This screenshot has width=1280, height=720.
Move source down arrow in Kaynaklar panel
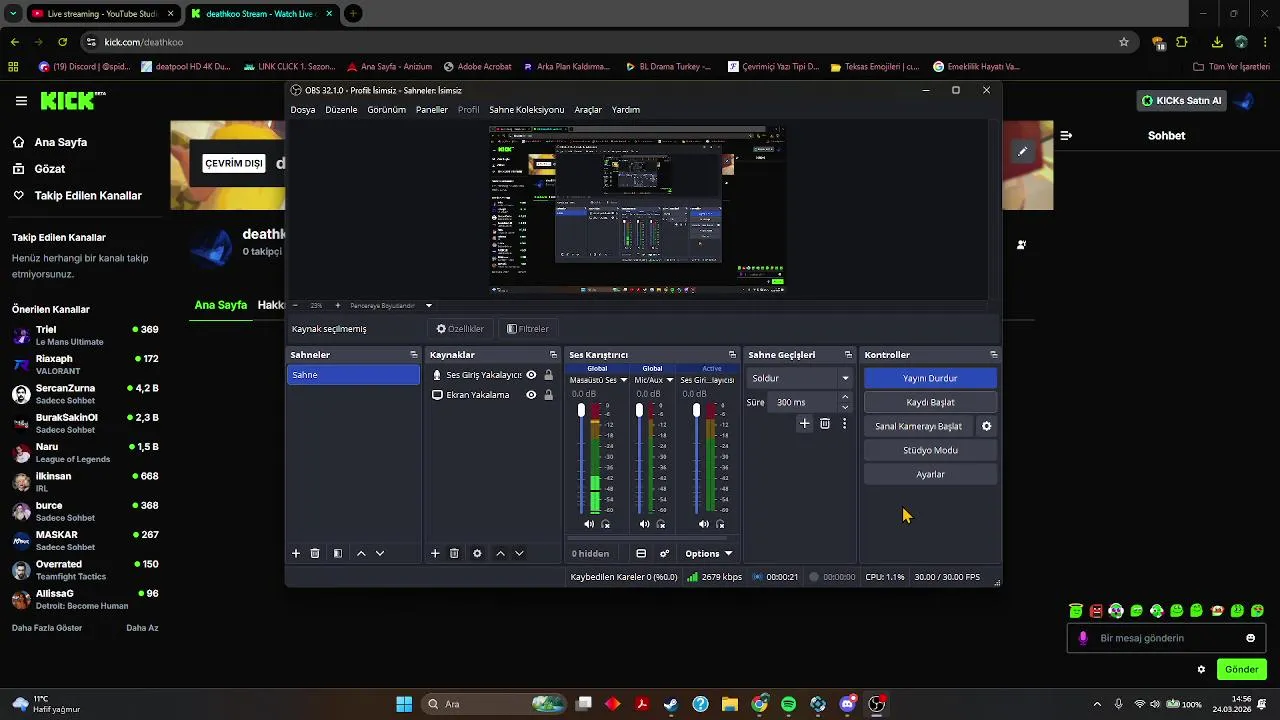pos(519,553)
